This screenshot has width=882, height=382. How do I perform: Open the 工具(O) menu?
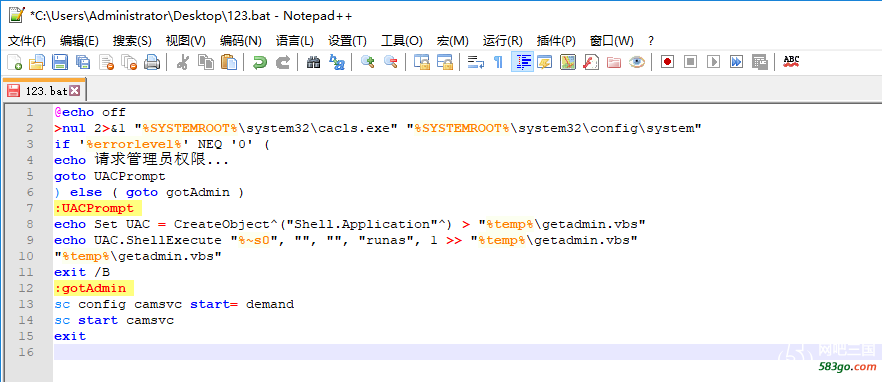[x=402, y=41]
